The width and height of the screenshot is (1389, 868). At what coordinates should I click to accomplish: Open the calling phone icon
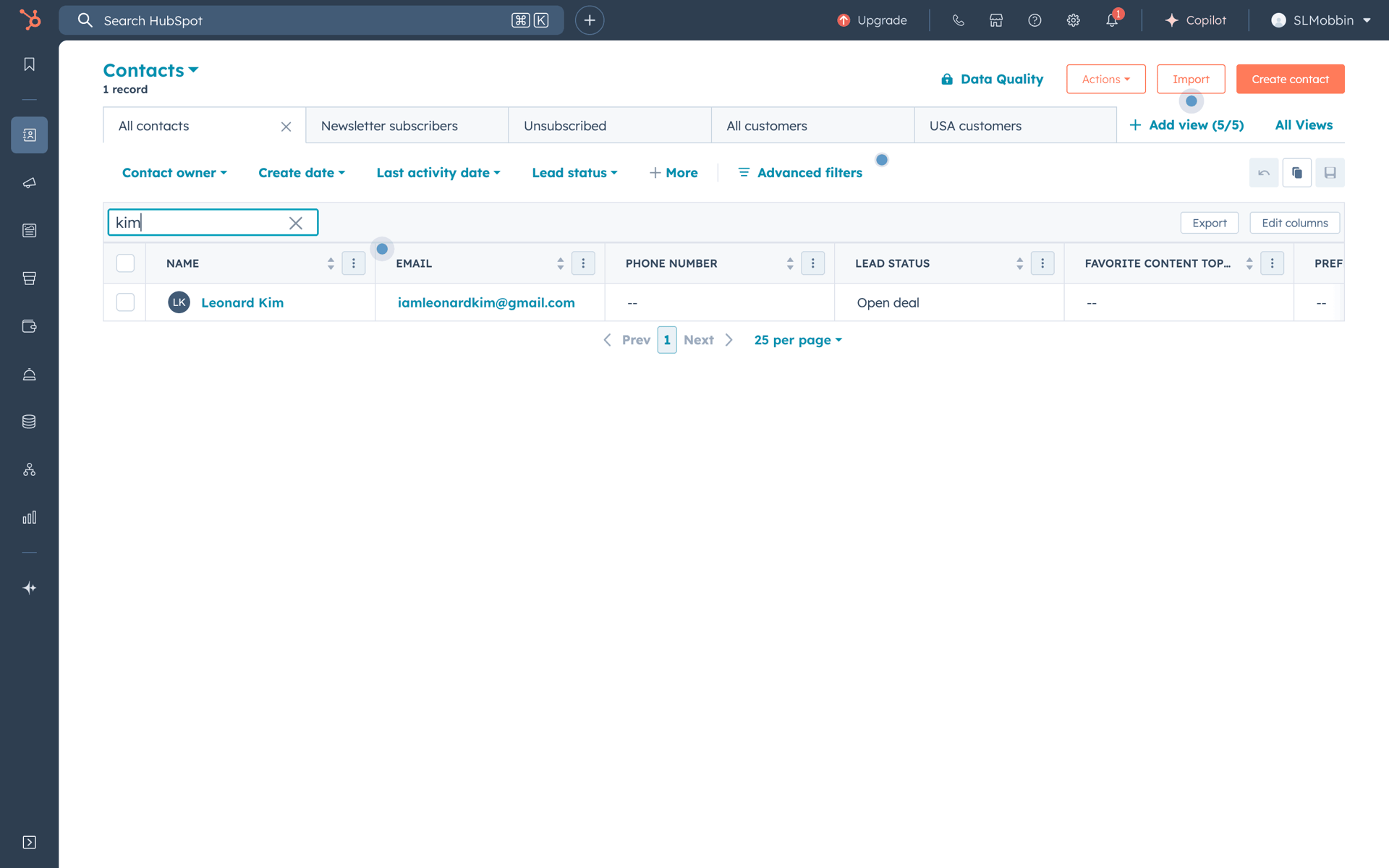pos(958,20)
